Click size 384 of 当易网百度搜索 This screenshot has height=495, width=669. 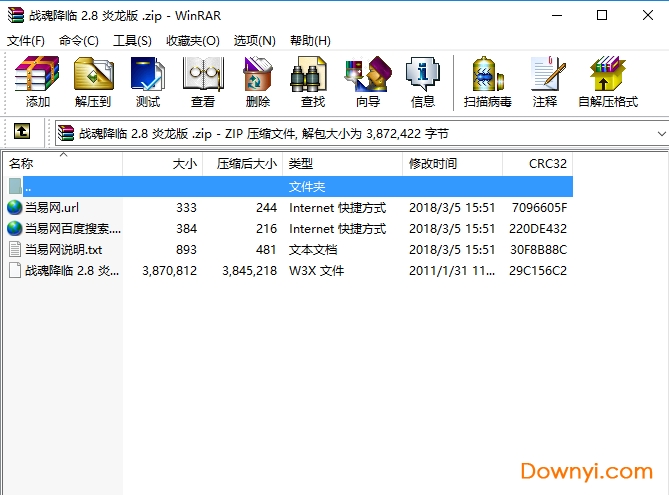pos(186,228)
